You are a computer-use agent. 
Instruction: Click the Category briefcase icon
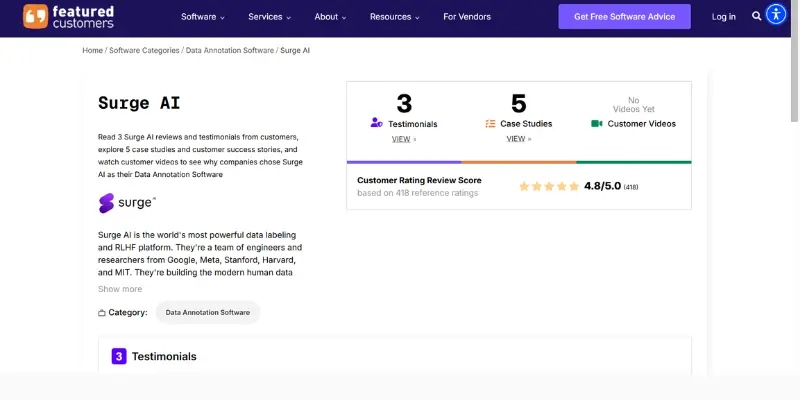point(102,313)
